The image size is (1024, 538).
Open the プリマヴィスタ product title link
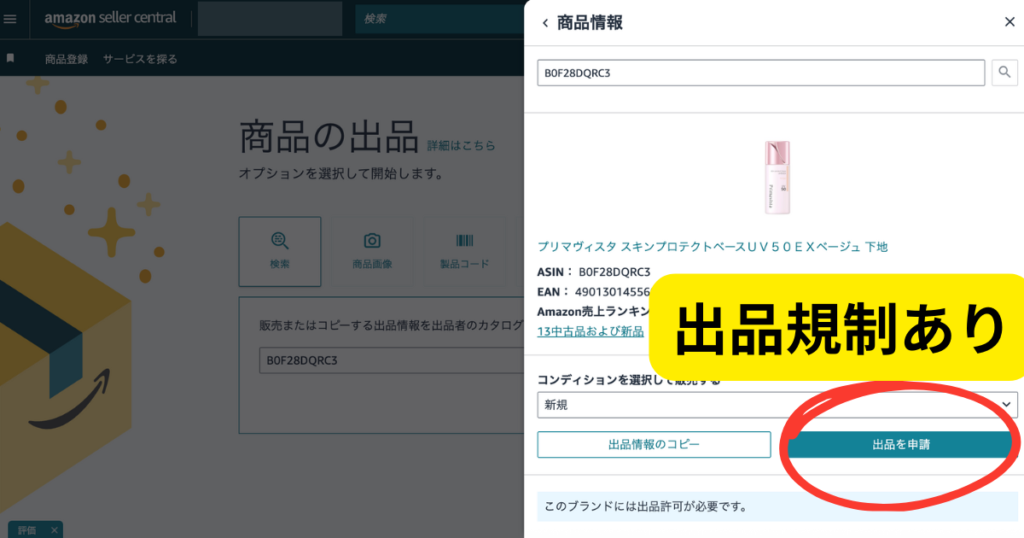(712, 246)
